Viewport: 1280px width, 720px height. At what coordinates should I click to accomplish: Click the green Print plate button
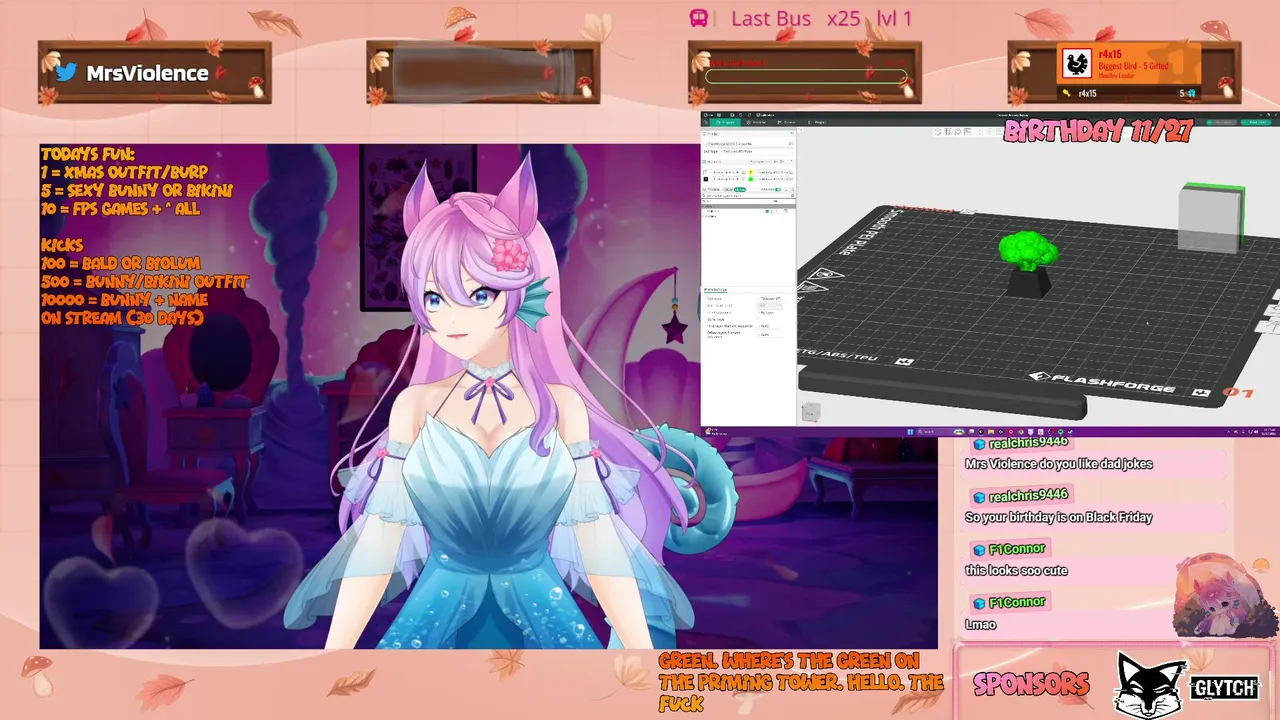pyautogui.click(x=1256, y=122)
